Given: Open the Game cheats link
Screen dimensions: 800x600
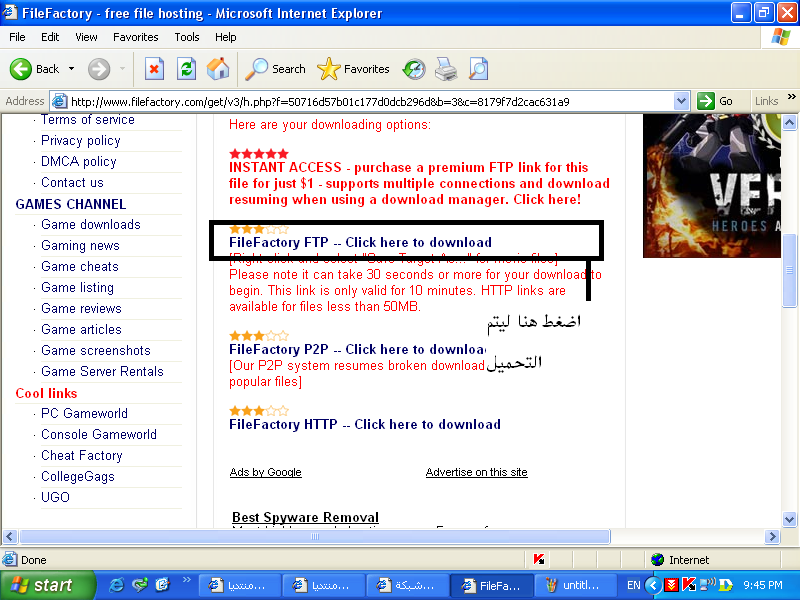Looking at the screenshot, I should coord(80,266).
